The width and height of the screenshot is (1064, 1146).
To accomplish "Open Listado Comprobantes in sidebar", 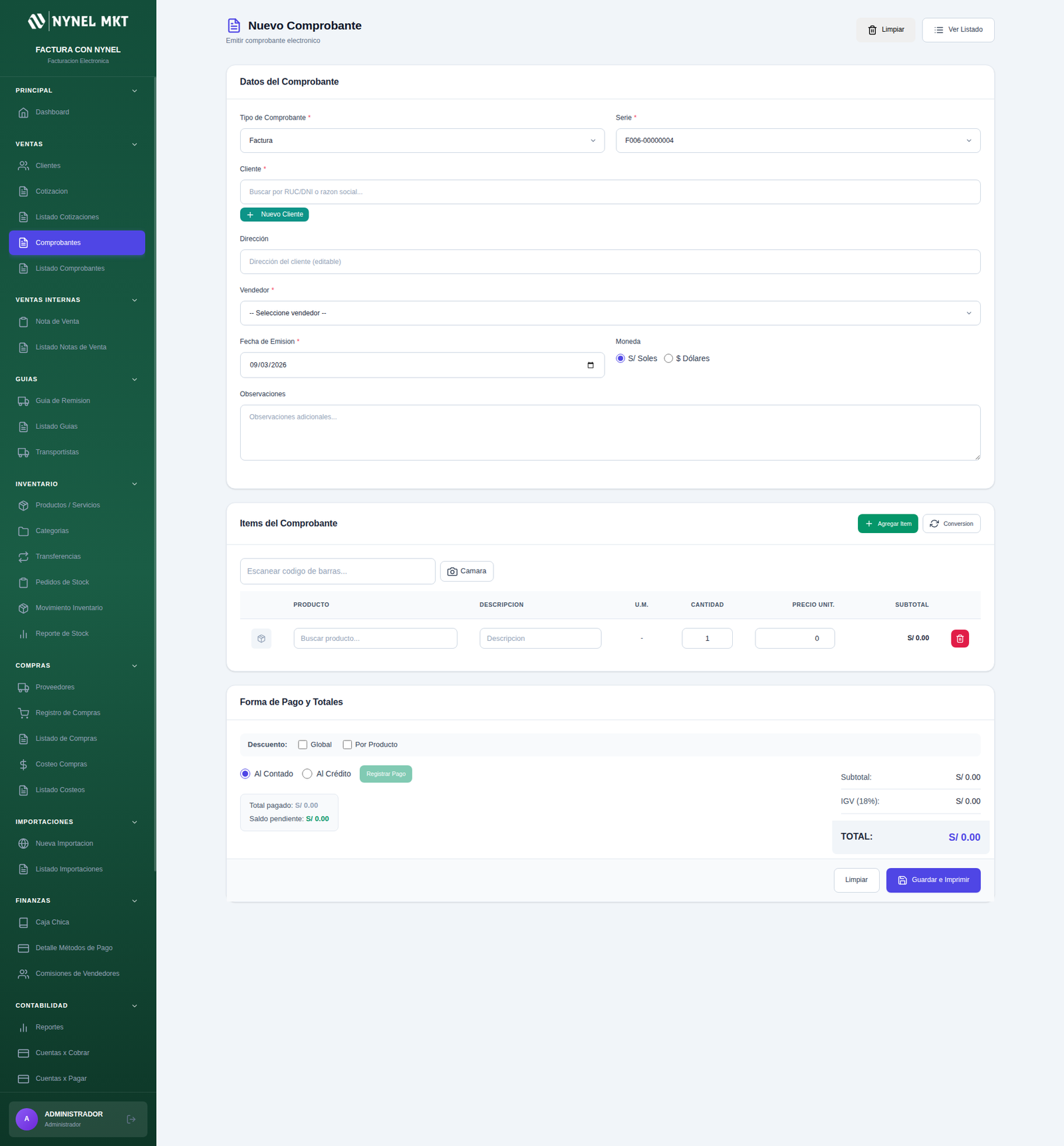I will pos(70,269).
